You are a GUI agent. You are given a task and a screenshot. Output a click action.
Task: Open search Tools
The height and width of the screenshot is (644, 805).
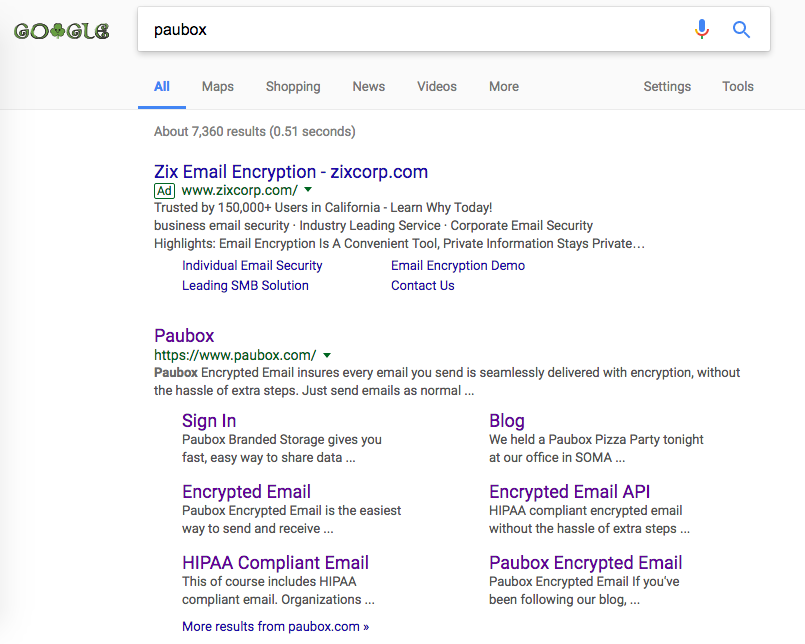(738, 87)
